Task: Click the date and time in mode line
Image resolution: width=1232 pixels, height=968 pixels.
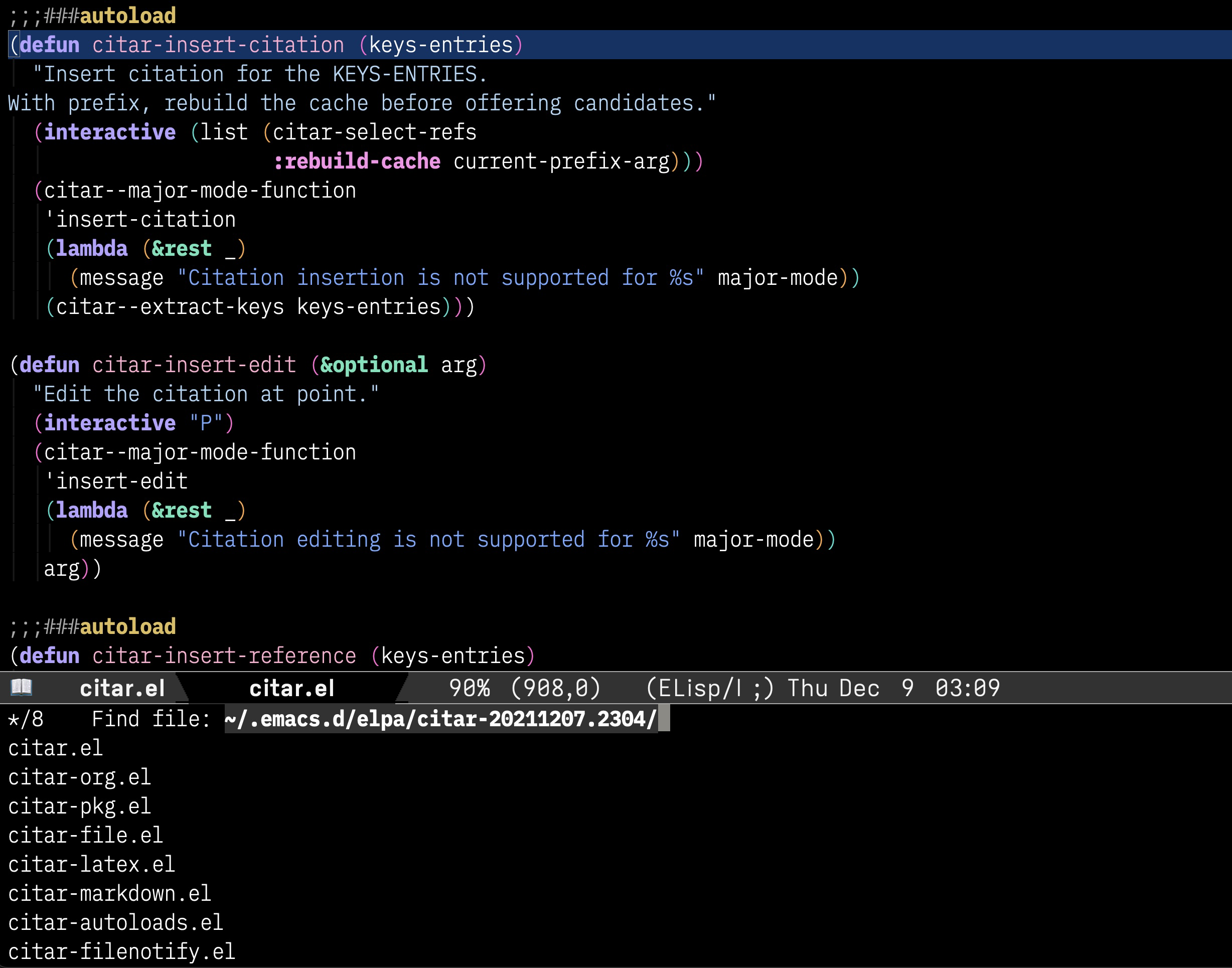Action: click(x=894, y=688)
